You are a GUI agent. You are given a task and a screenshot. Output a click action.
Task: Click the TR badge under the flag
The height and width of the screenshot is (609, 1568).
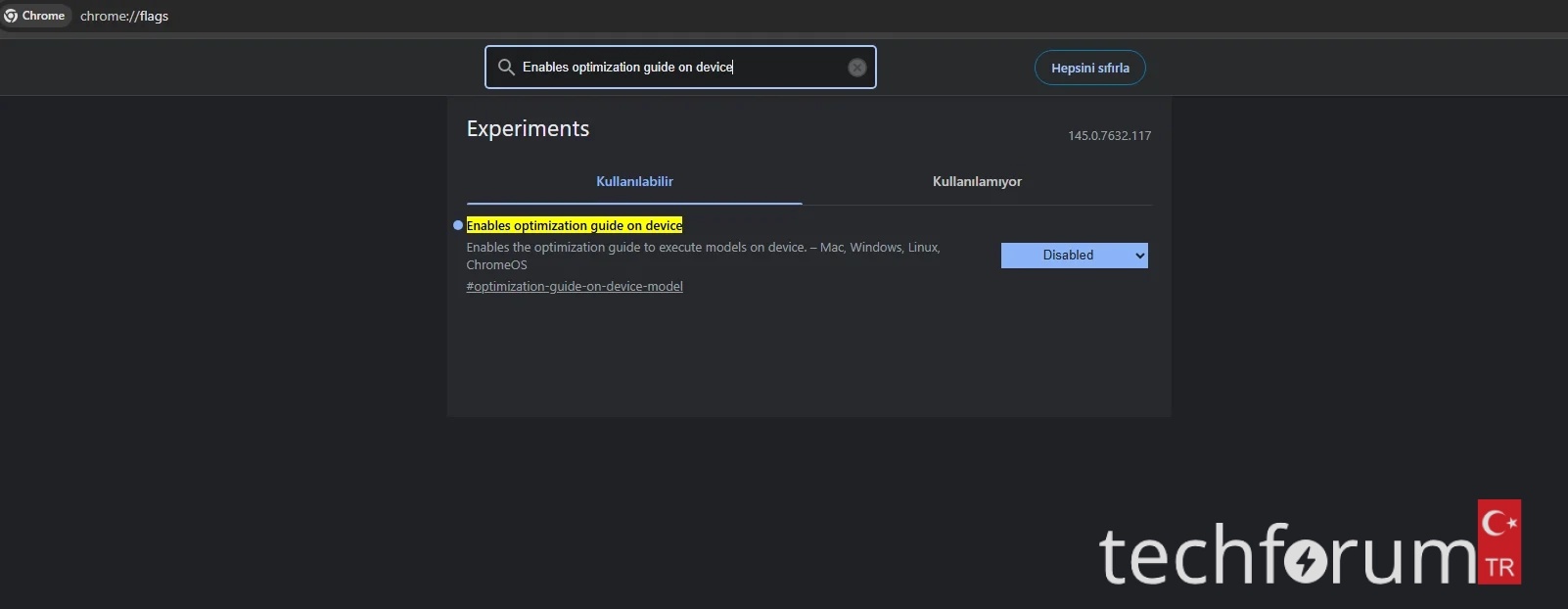click(x=1499, y=568)
